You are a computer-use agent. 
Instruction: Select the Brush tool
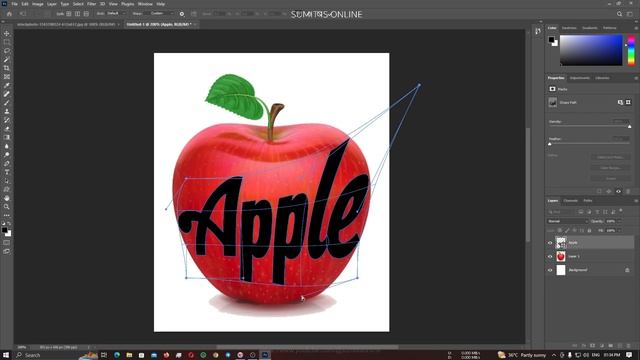tap(7, 102)
